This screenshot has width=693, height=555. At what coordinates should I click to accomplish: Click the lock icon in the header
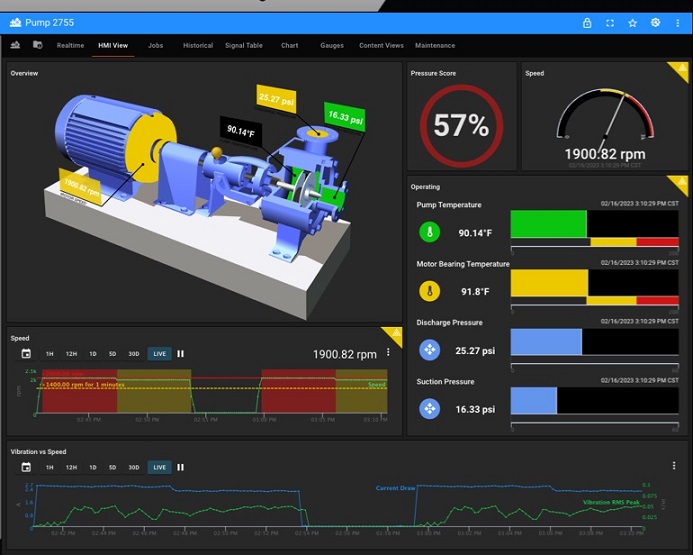pos(587,22)
